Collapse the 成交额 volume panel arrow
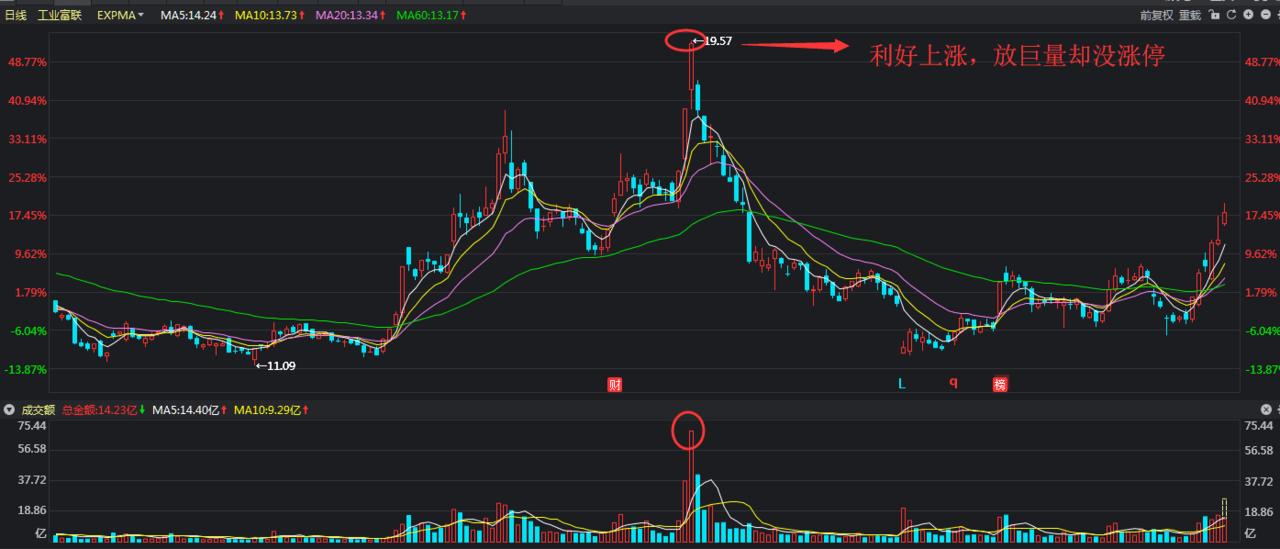Image resolution: width=1280 pixels, height=549 pixels. (x=8, y=410)
